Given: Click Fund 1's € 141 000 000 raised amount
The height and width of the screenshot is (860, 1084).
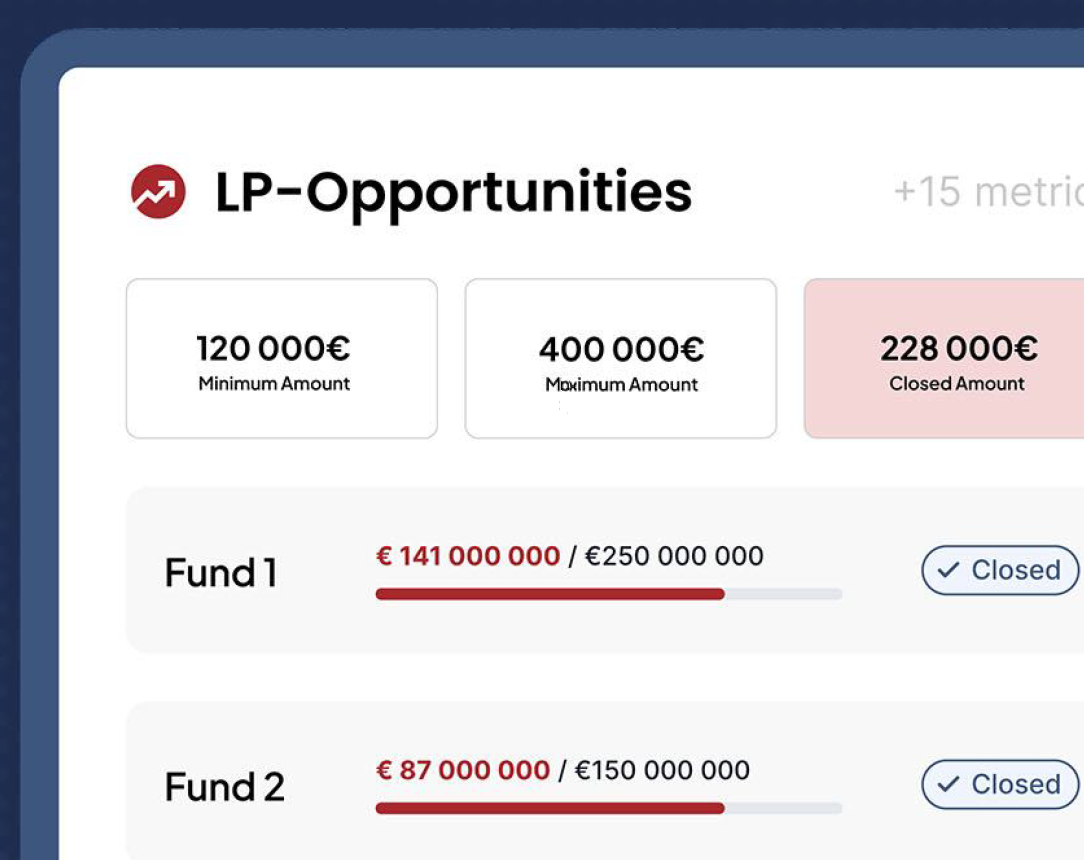Looking at the screenshot, I should coord(467,556).
